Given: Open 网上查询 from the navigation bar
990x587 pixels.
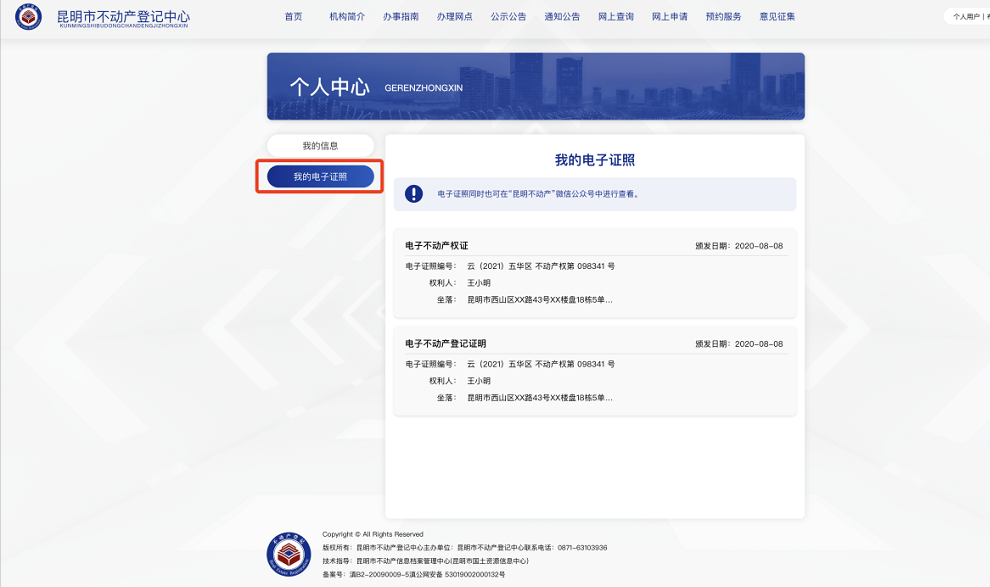Looking at the screenshot, I should coord(616,17).
